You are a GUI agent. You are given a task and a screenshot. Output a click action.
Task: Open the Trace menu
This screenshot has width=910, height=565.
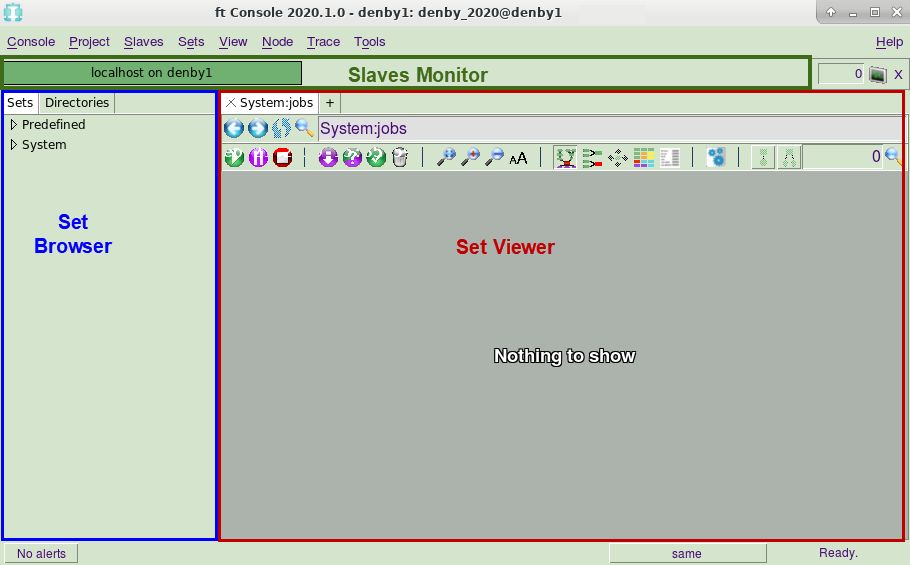point(323,42)
